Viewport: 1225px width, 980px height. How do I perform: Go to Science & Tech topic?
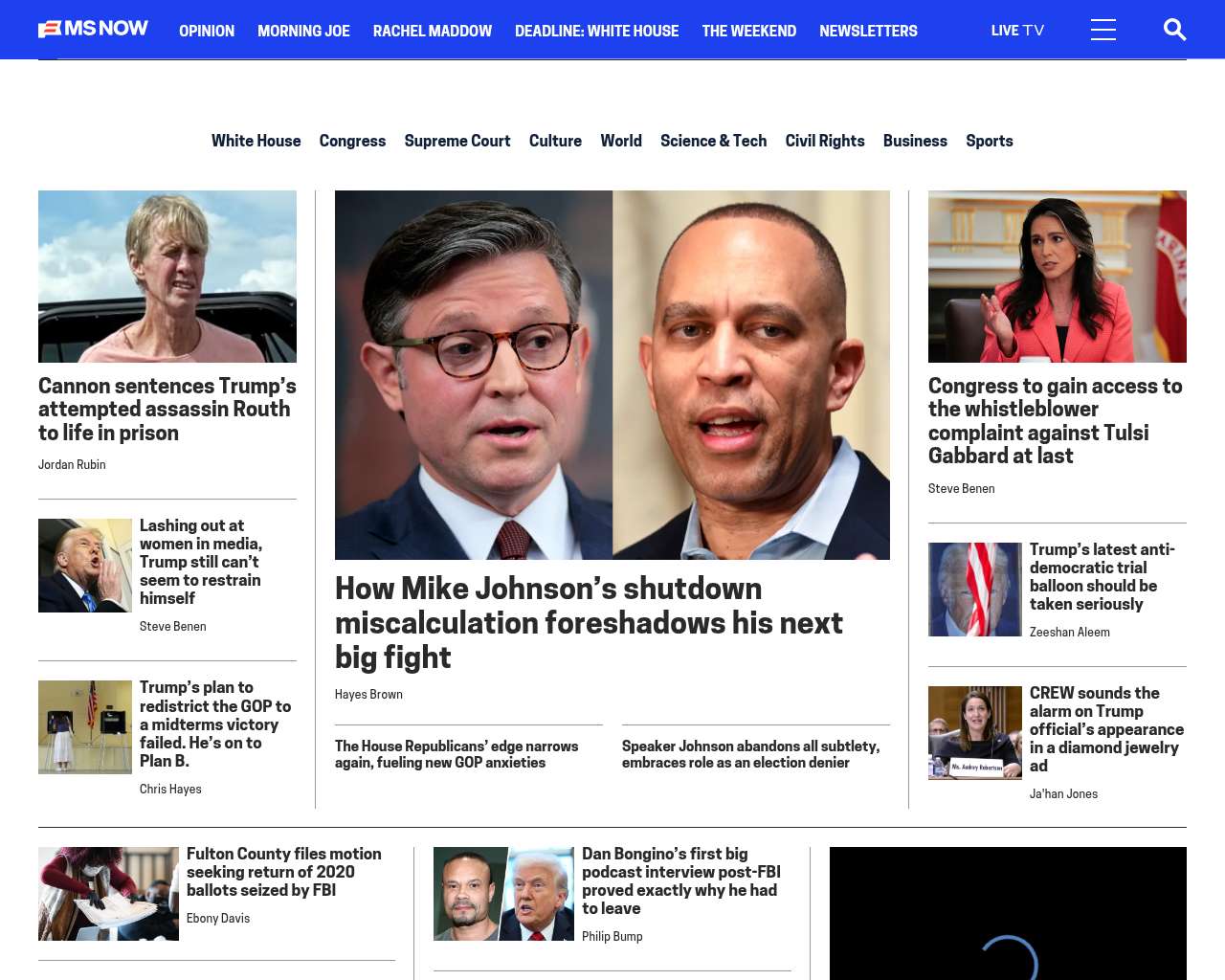tap(713, 141)
